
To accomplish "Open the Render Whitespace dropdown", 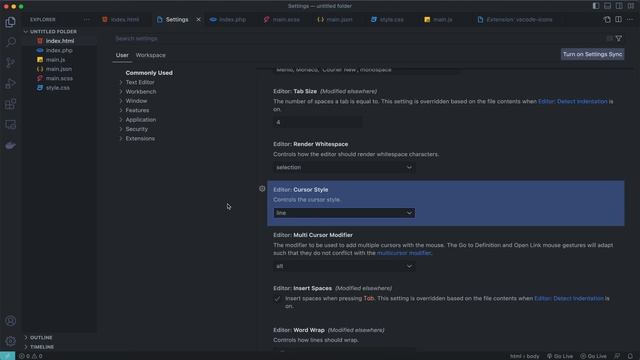I will pos(344,167).
